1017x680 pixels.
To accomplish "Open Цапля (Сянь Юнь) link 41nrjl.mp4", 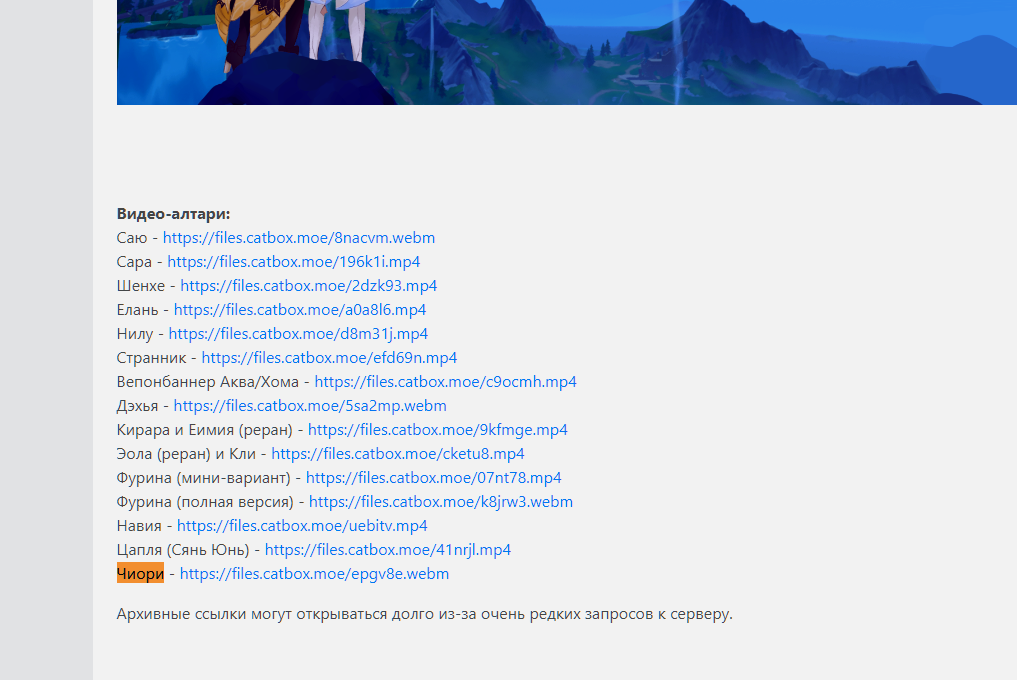I will tap(388, 550).
